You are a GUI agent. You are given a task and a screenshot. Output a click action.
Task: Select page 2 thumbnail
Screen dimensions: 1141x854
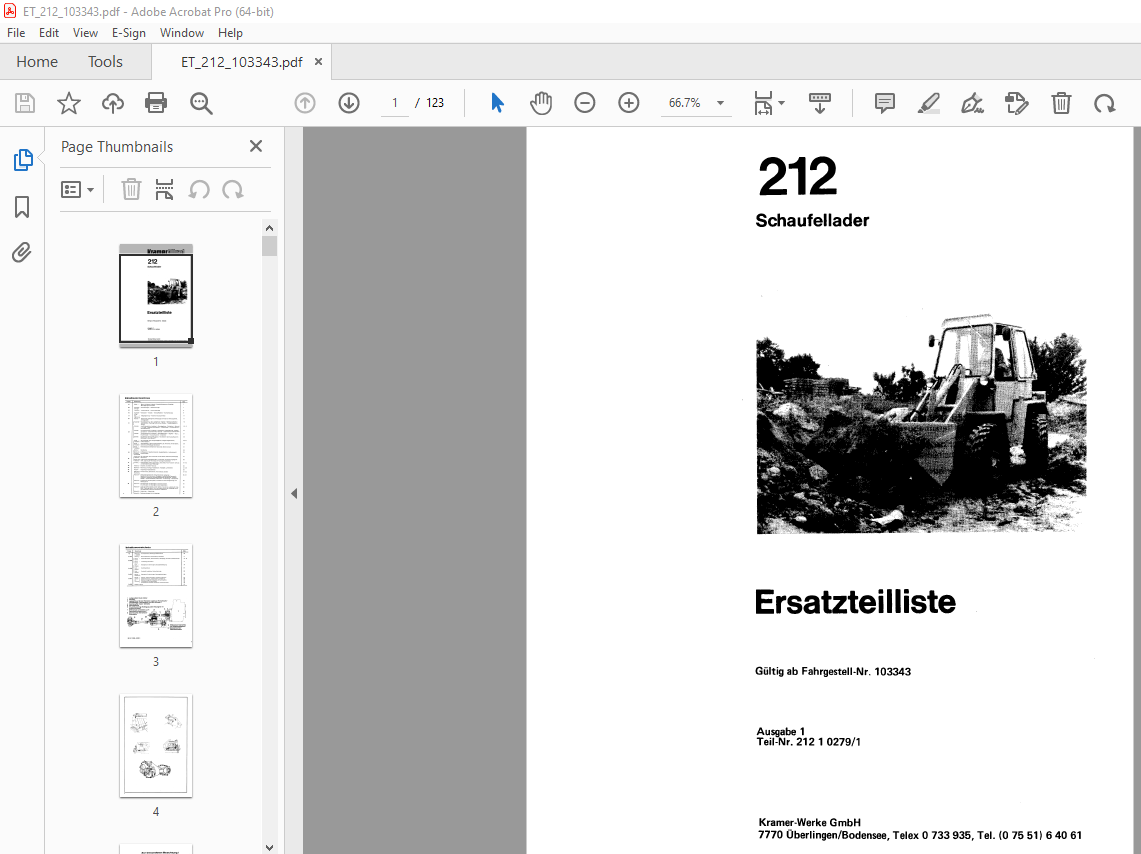point(156,446)
